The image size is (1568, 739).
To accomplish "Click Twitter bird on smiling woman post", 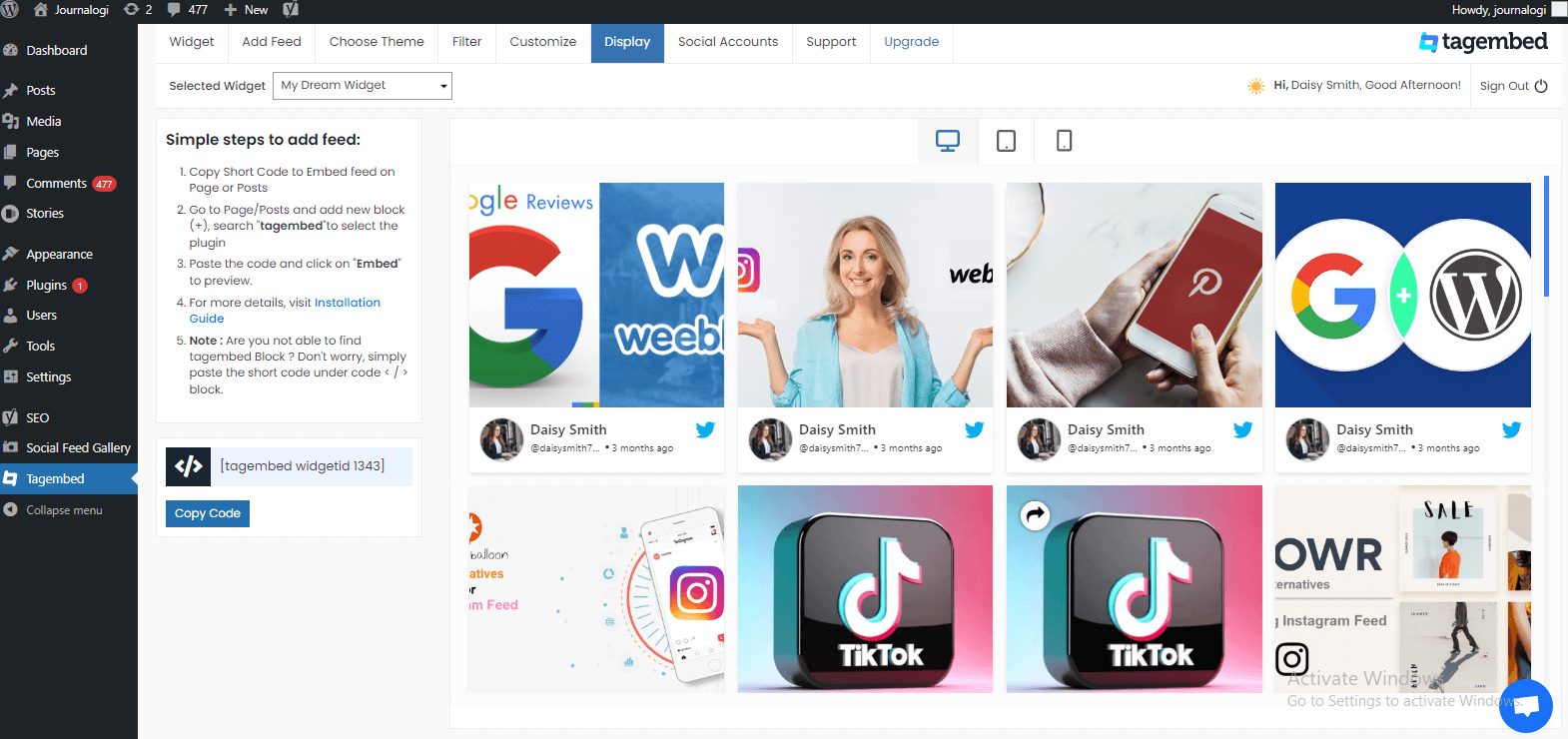I will click(974, 429).
